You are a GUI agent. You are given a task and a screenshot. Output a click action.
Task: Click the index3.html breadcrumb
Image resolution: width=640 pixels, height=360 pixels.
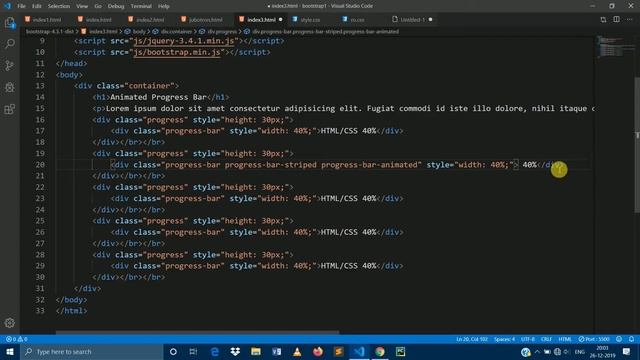pos(103,31)
